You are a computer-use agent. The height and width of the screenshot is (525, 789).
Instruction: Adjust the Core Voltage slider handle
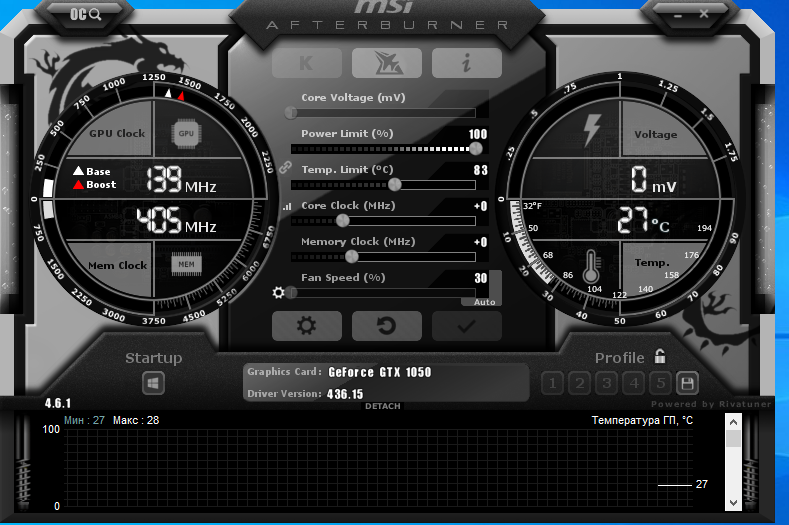(291, 113)
